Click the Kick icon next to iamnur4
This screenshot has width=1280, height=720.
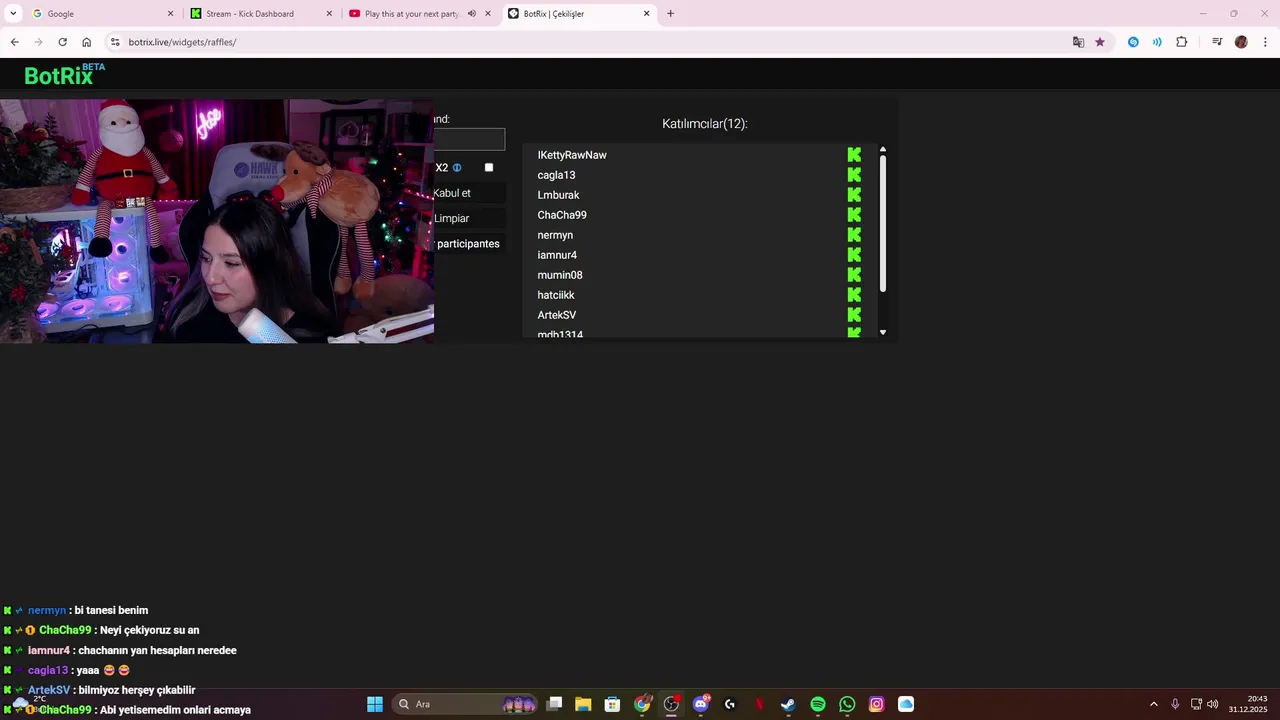[854, 255]
